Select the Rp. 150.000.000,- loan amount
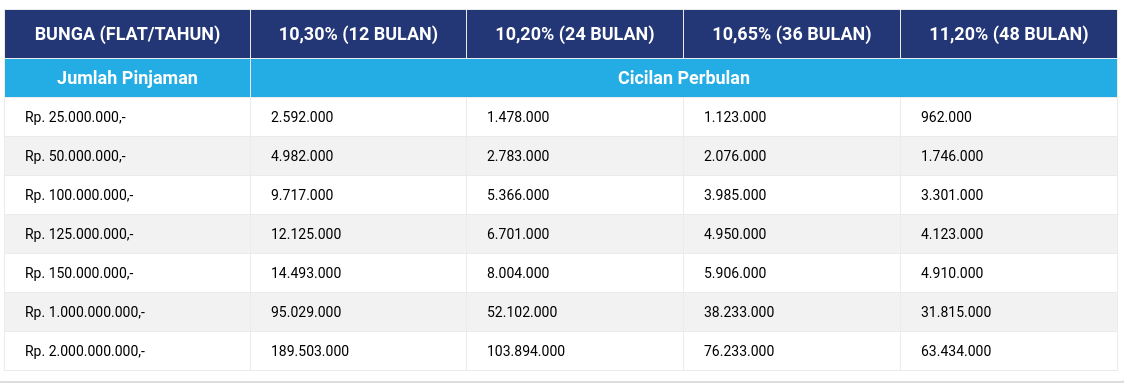This screenshot has height=383, width=1124. (x=80, y=273)
